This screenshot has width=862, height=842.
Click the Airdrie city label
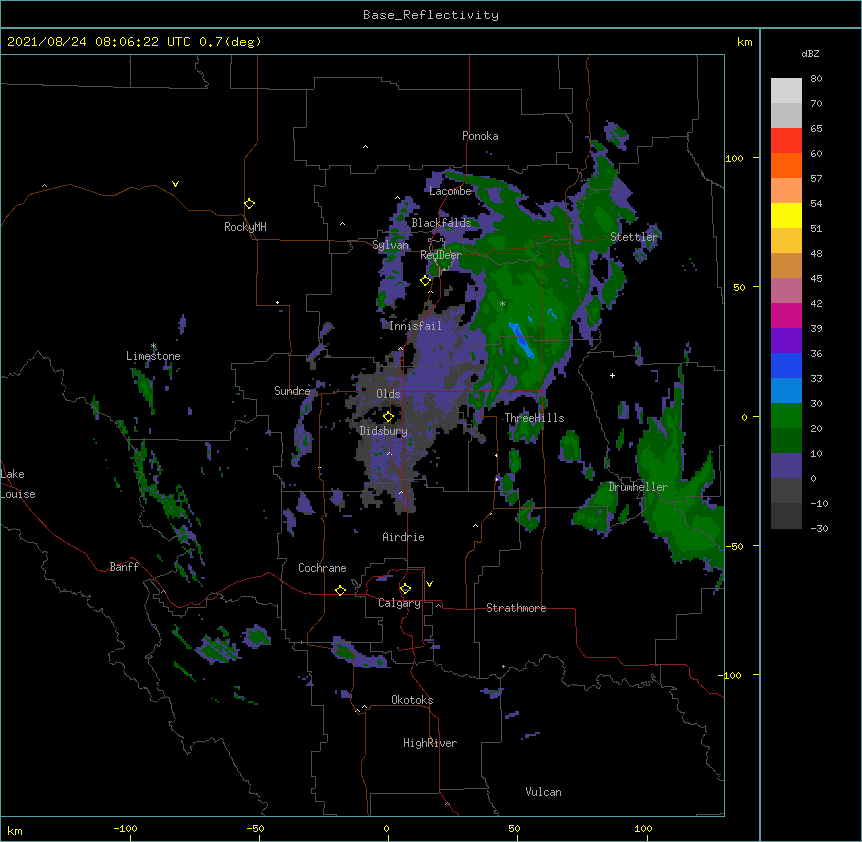tap(403, 537)
